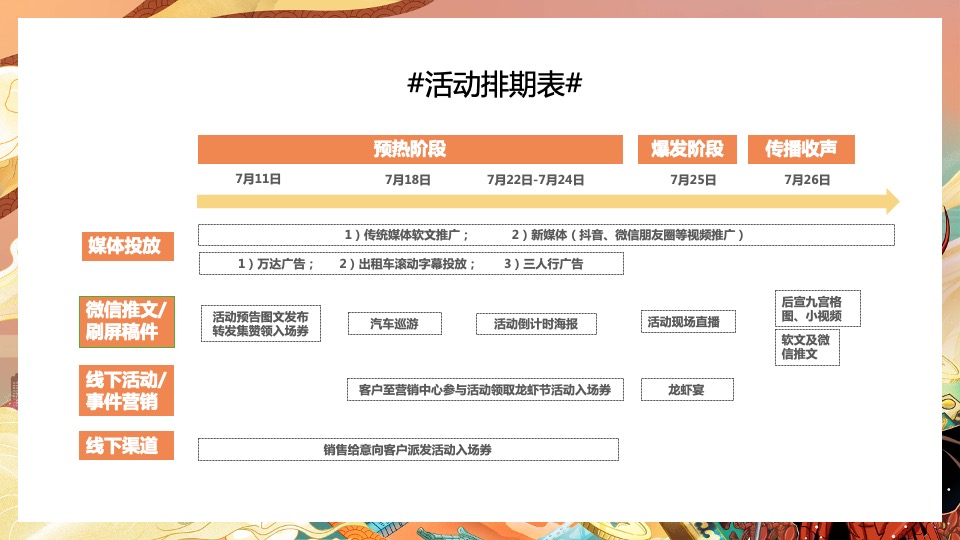Select the 销售给意向客户派发活动入场券 box

(x=408, y=450)
